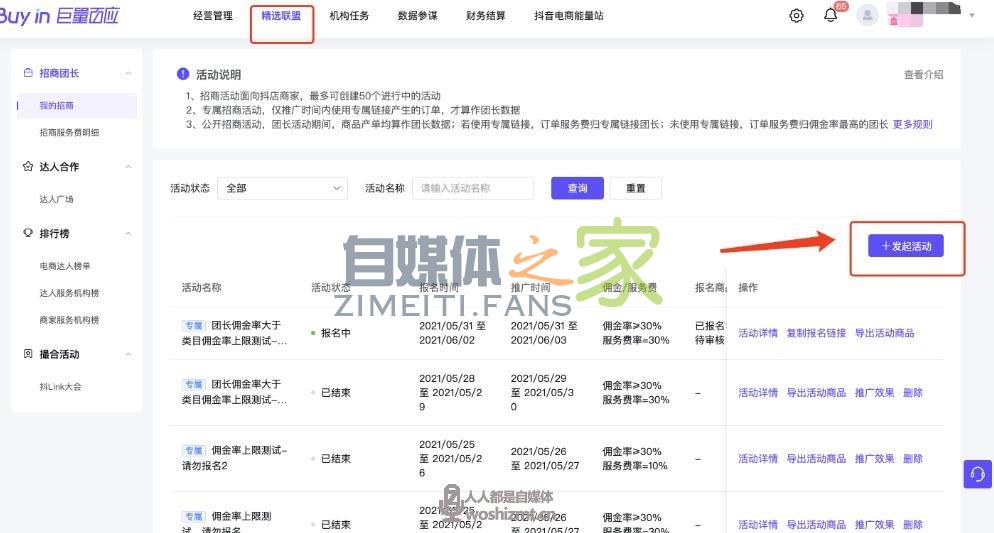Click the 重置 reset button
Viewport: 994px width, 533px height.
click(x=636, y=188)
